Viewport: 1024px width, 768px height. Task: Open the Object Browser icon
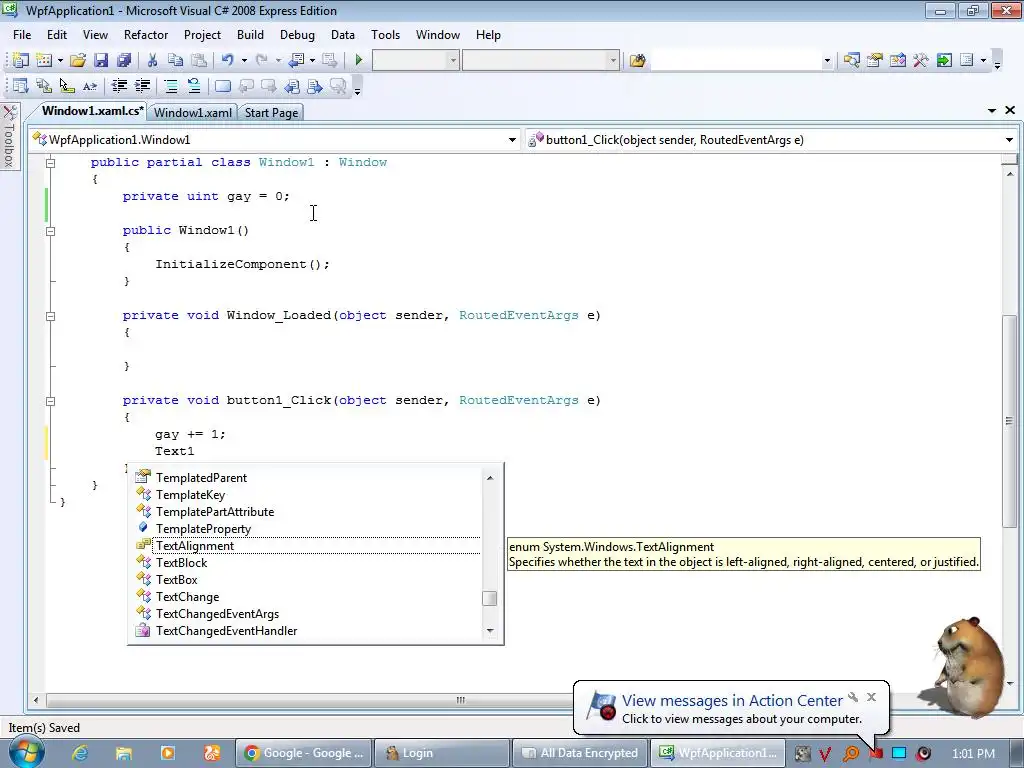(x=897, y=60)
